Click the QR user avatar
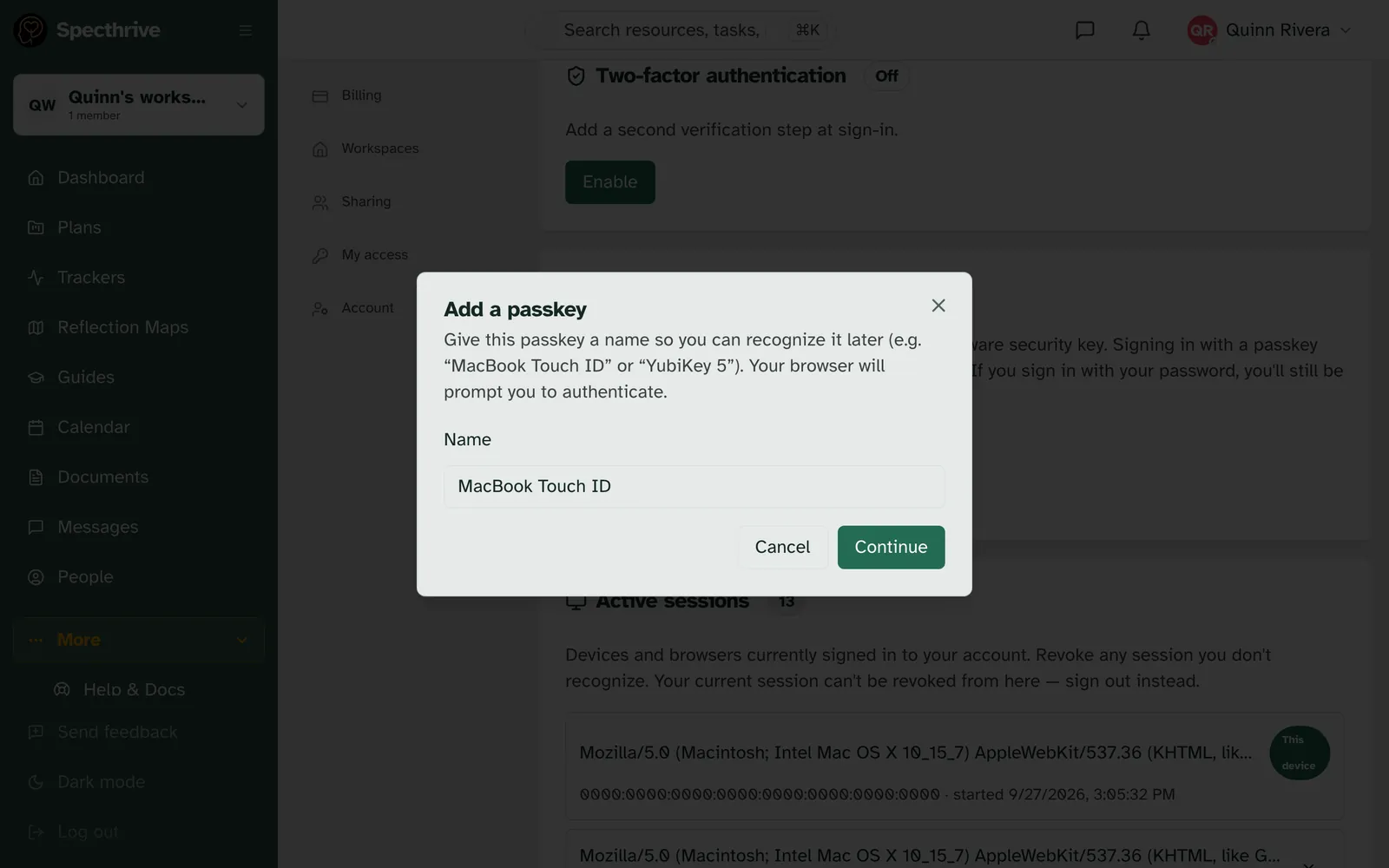1389x868 pixels. pyautogui.click(x=1201, y=30)
